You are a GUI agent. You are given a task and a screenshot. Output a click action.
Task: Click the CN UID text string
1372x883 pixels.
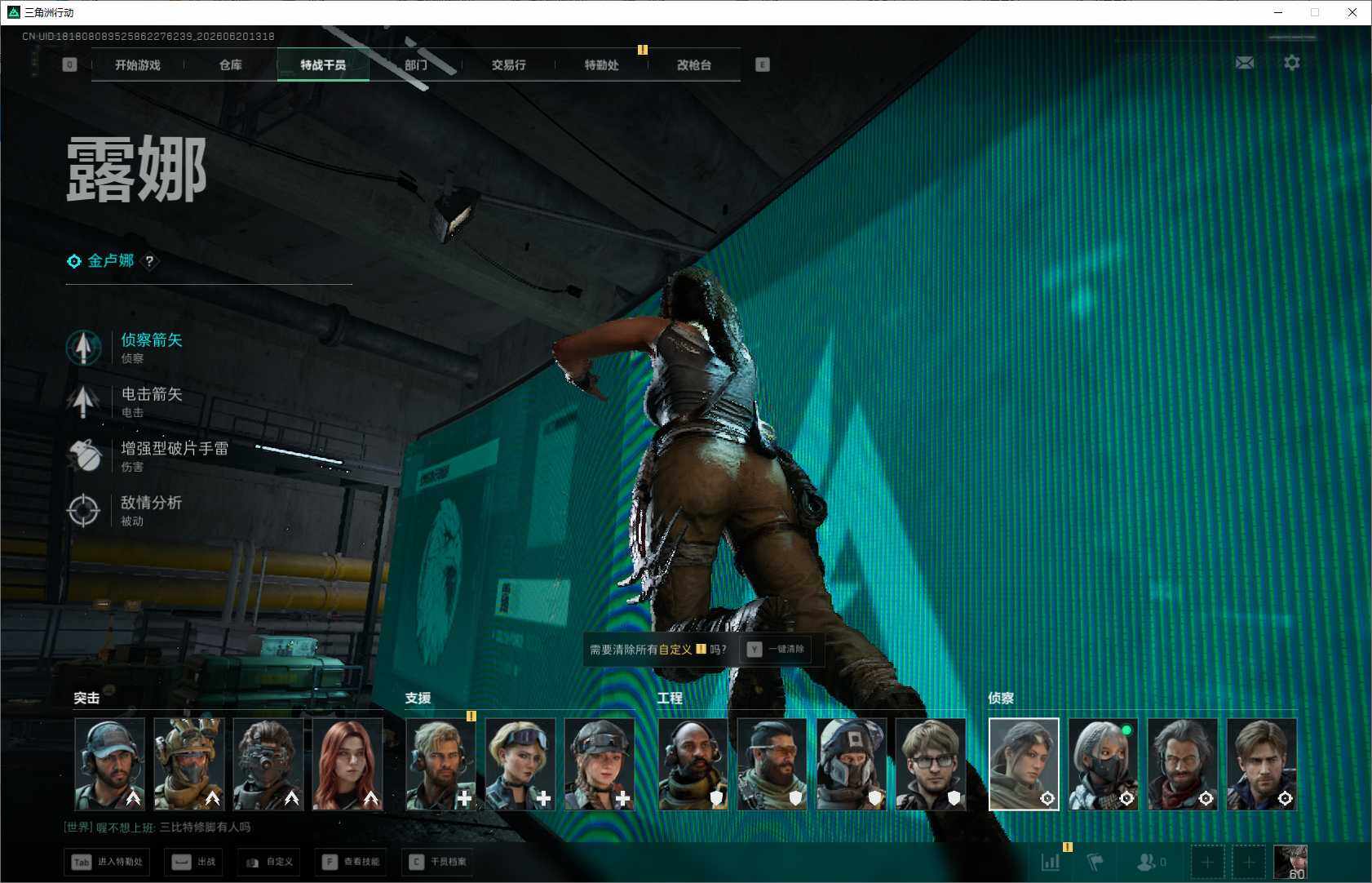point(148,37)
